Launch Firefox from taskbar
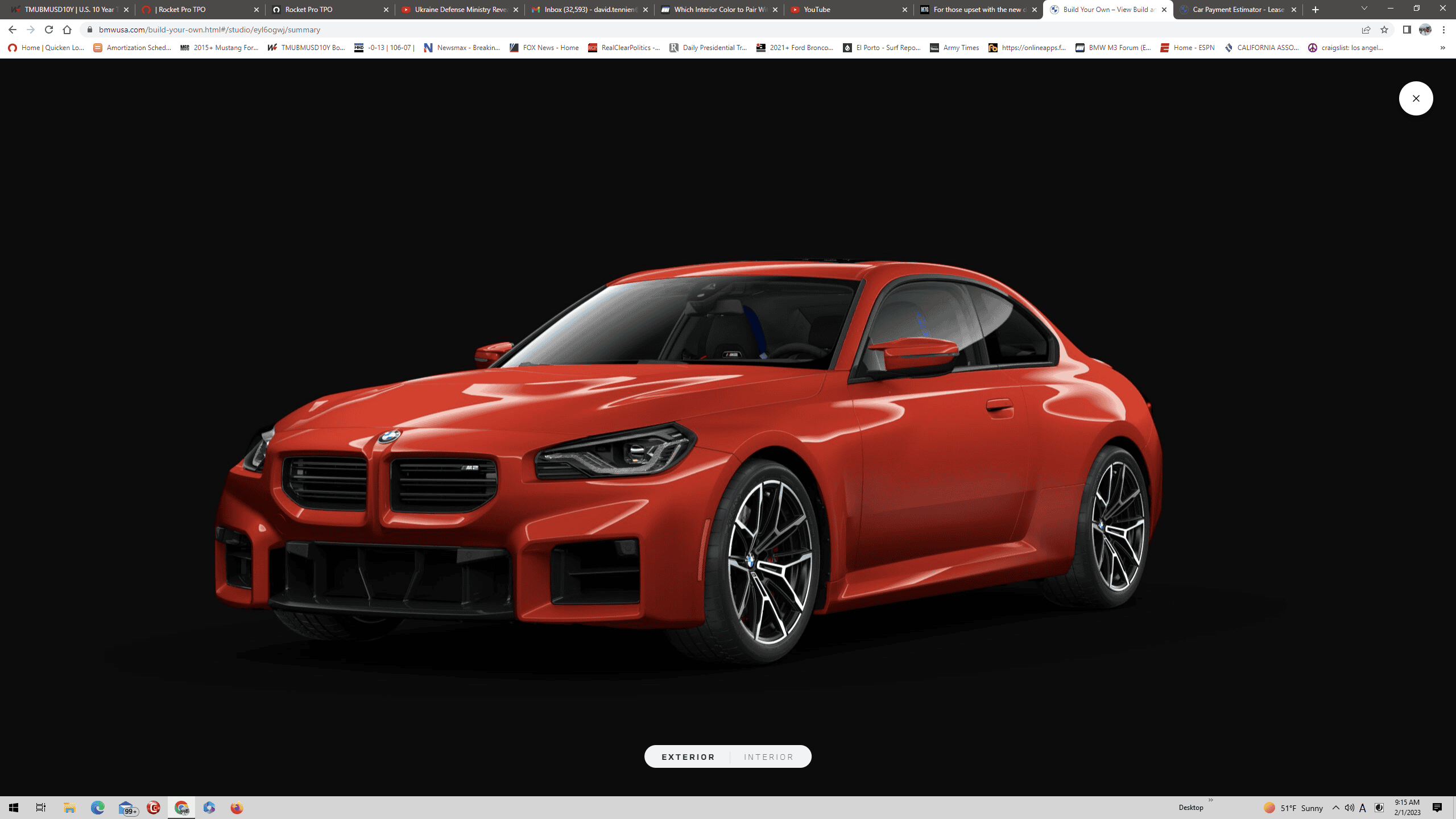 237,808
